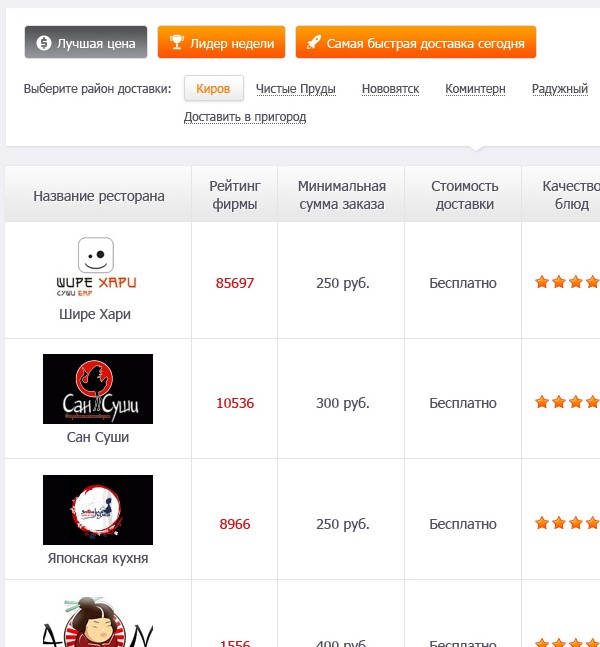600x647 pixels.
Task: Open 'Доставить в пригород' link
Action: tap(245, 117)
